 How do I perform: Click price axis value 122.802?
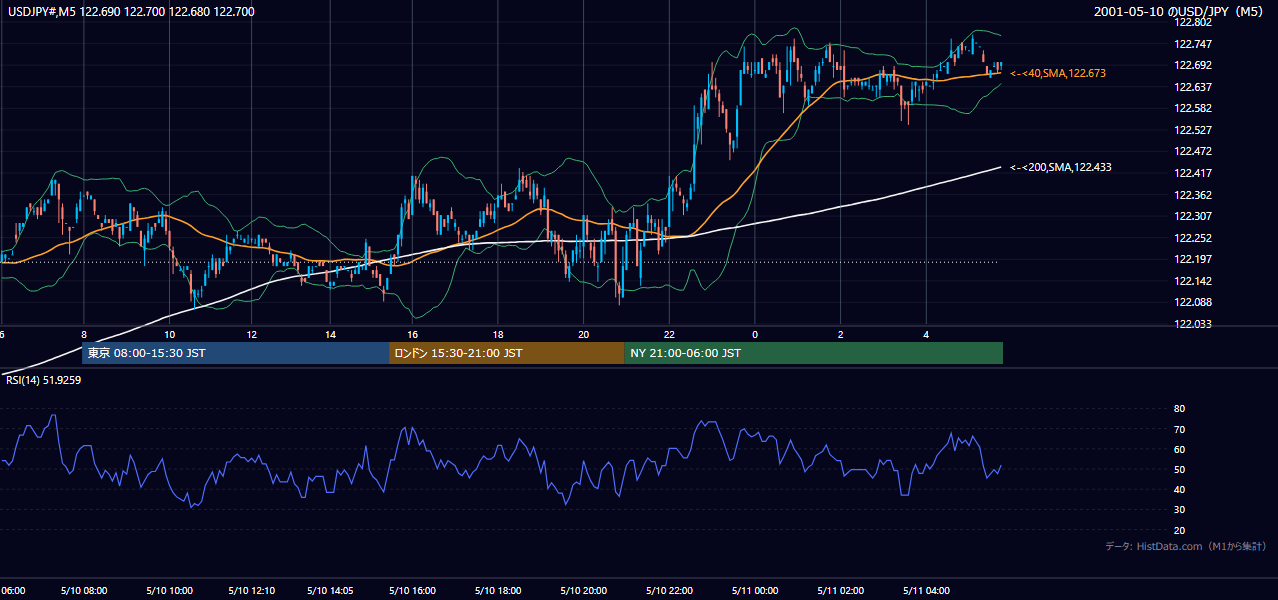[1195, 22]
